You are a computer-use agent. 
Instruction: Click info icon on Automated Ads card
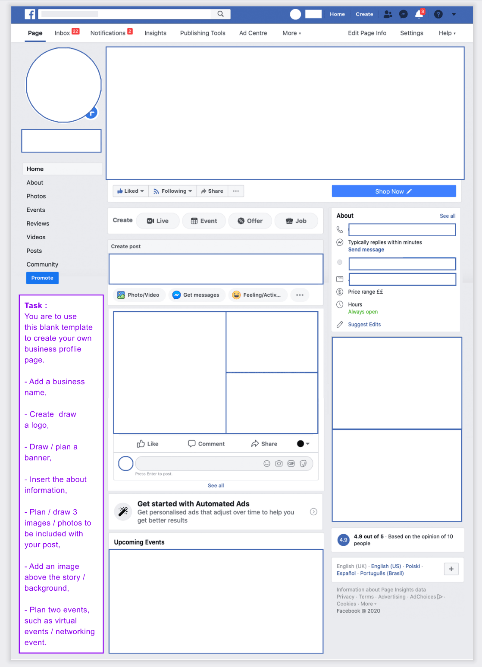pyautogui.click(x=314, y=512)
